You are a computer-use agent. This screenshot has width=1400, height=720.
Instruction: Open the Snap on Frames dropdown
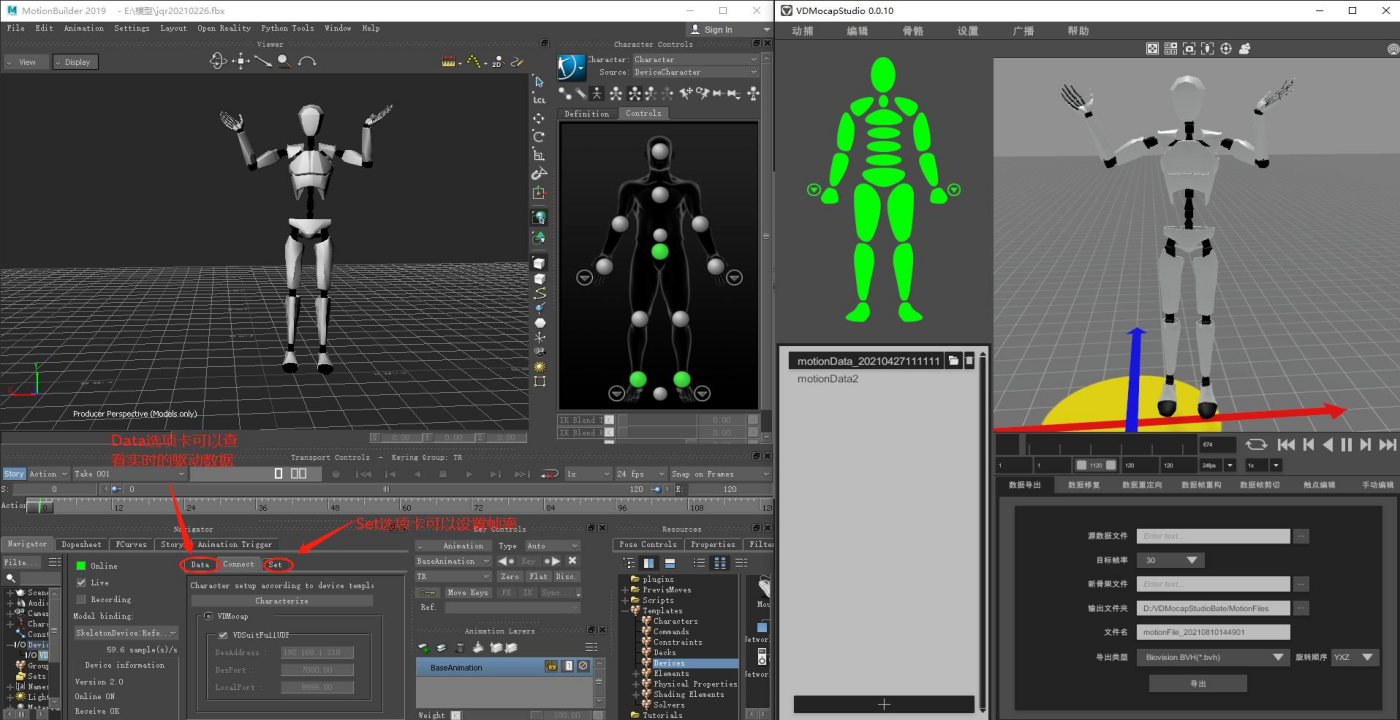[721, 474]
